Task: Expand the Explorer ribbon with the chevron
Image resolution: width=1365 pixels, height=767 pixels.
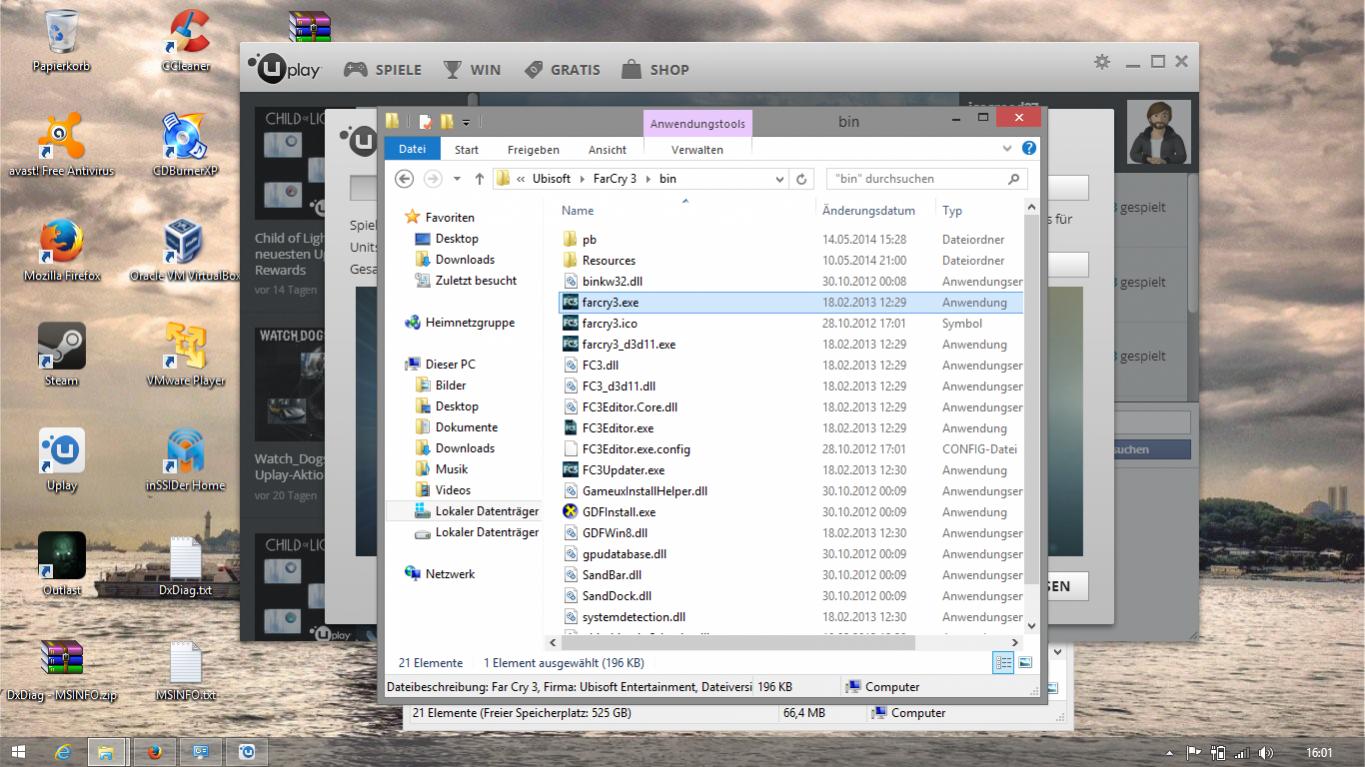Action: click(1007, 149)
